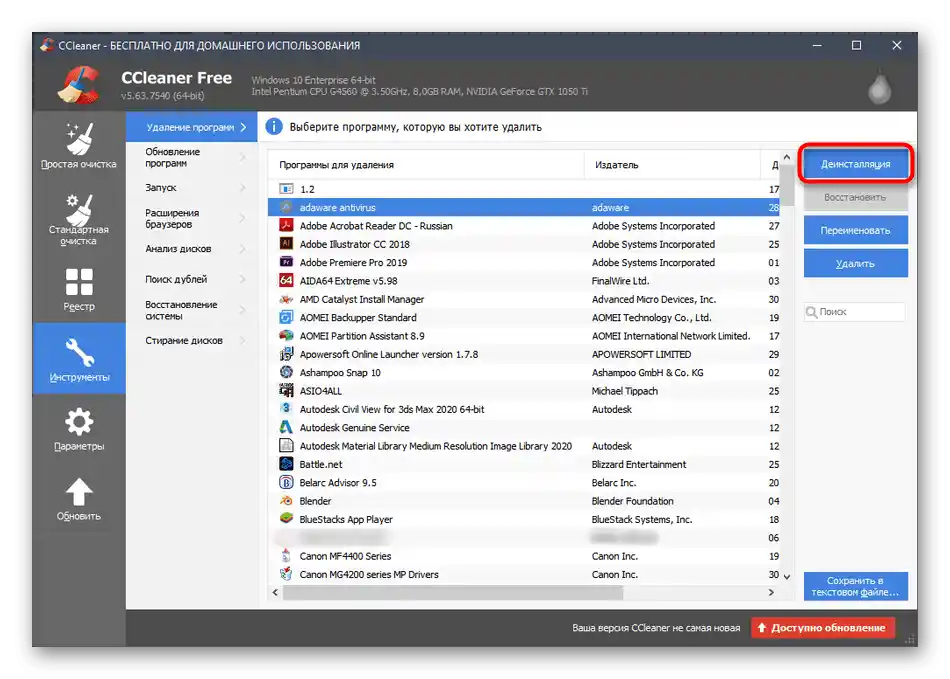The width and height of the screenshot is (950, 679).
Task: Open Реестр section in sidebar
Action: pyautogui.click(x=79, y=290)
